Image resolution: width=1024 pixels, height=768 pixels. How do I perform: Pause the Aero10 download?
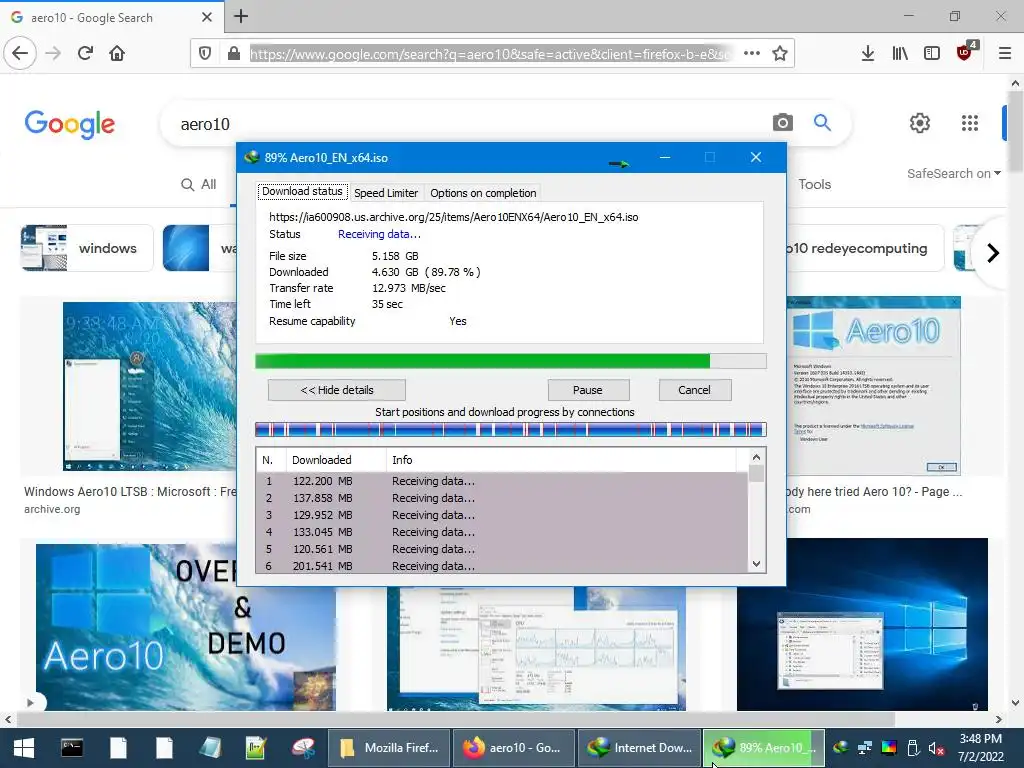588,390
